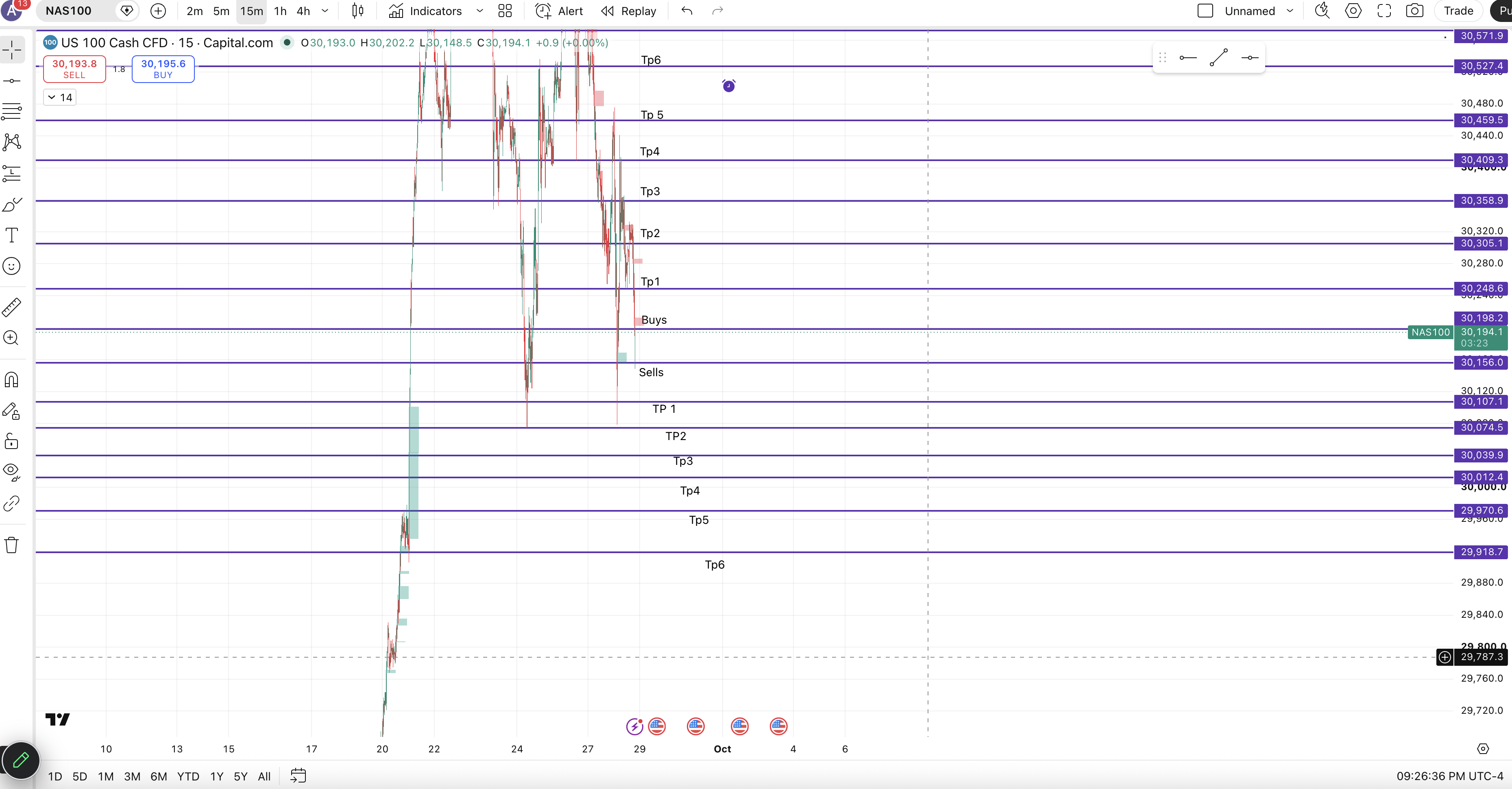This screenshot has width=1512, height=789.
Task: Click the 30,193.8 SELL button
Action: (74, 69)
